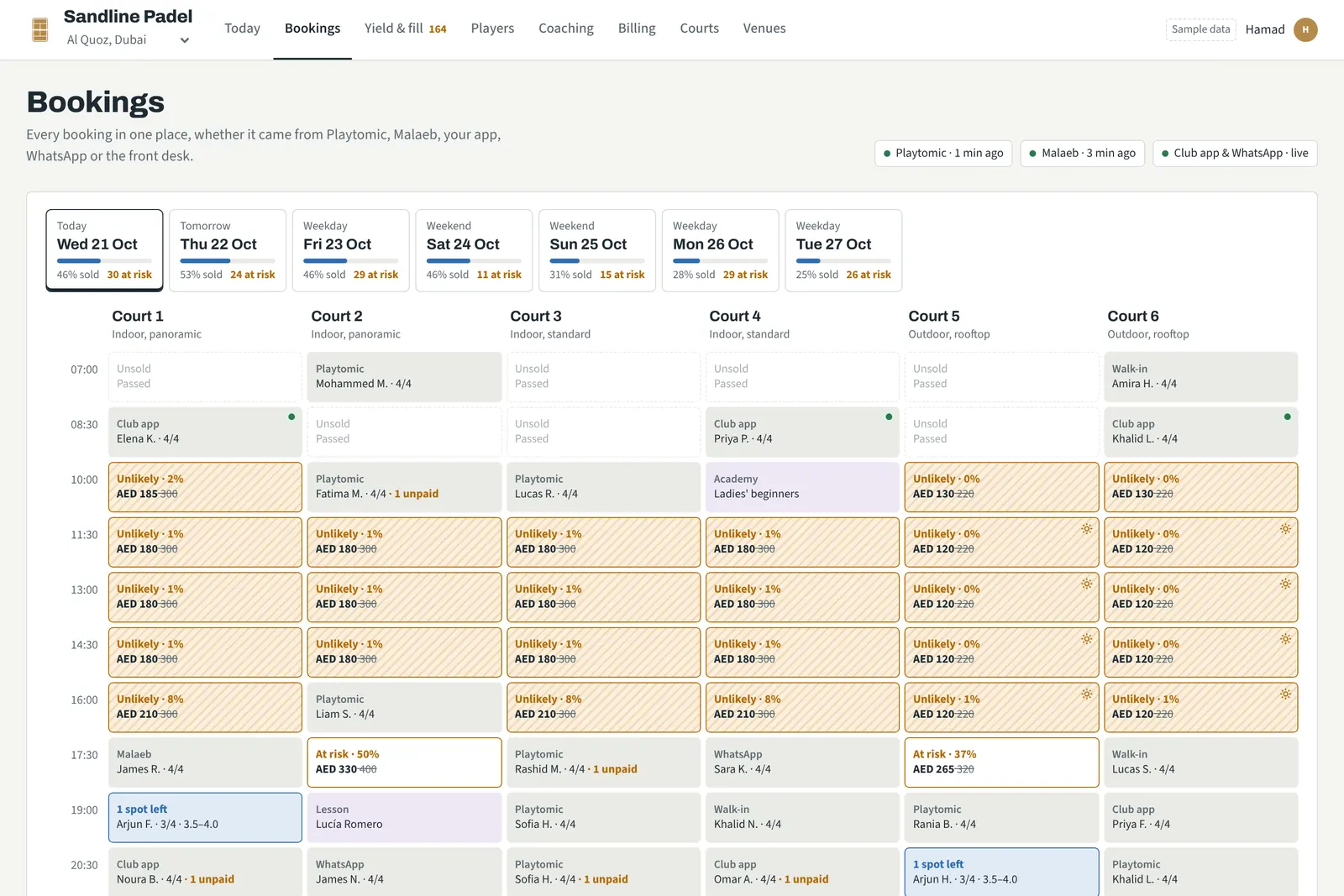Click green dot on Priya P. booking
The width and height of the screenshot is (1344, 896).
click(x=889, y=417)
